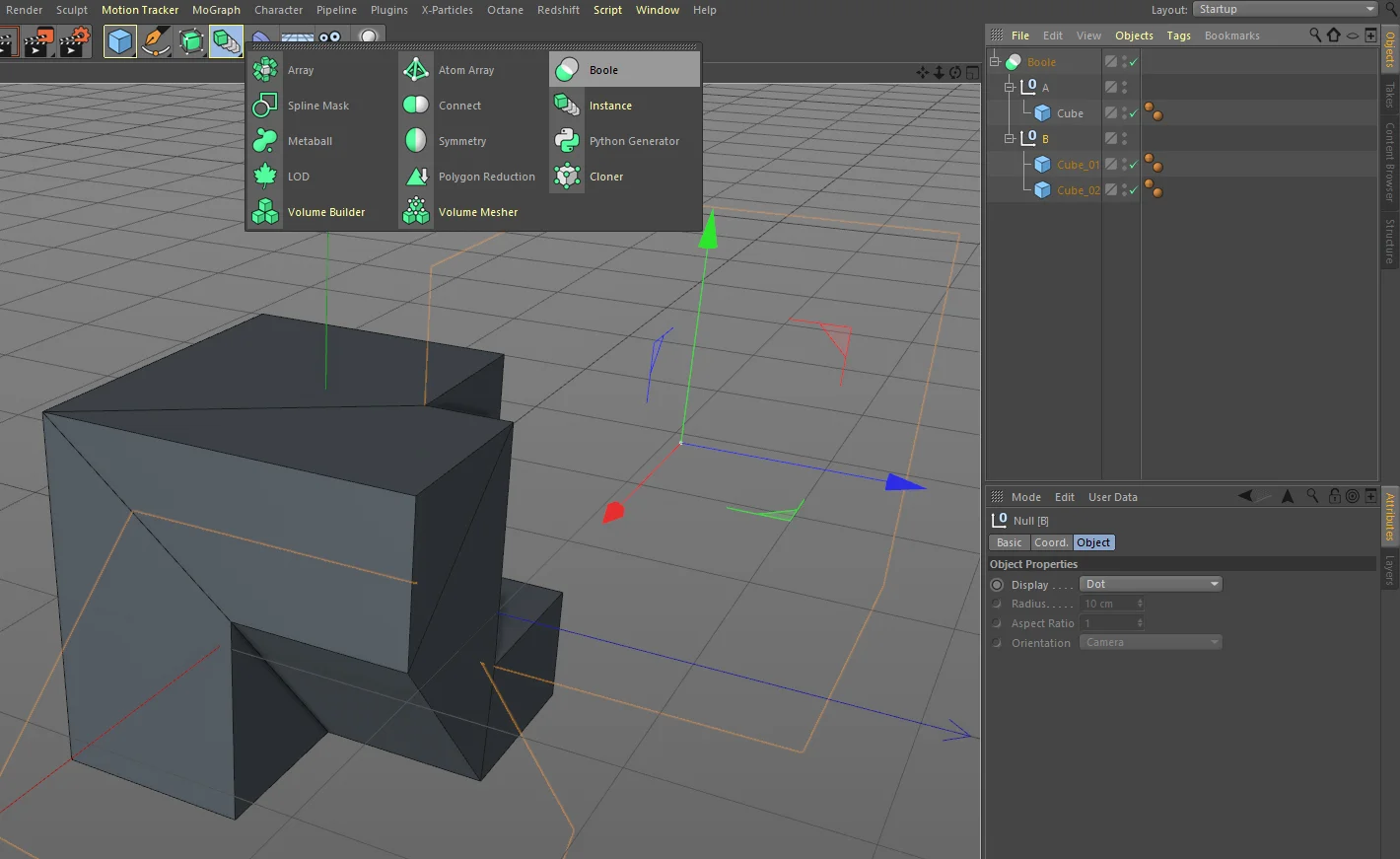Screen dimensions: 1400x859
Task: Open the Character menu
Action: click(x=278, y=10)
